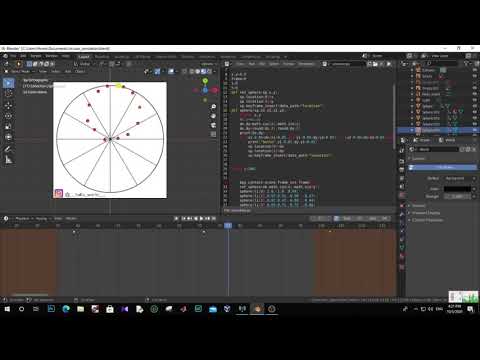Image resolution: width=480 pixels, height=360 pixels.
Task: Click the timeline horizontal scrollbar
Action: [30, 295]
